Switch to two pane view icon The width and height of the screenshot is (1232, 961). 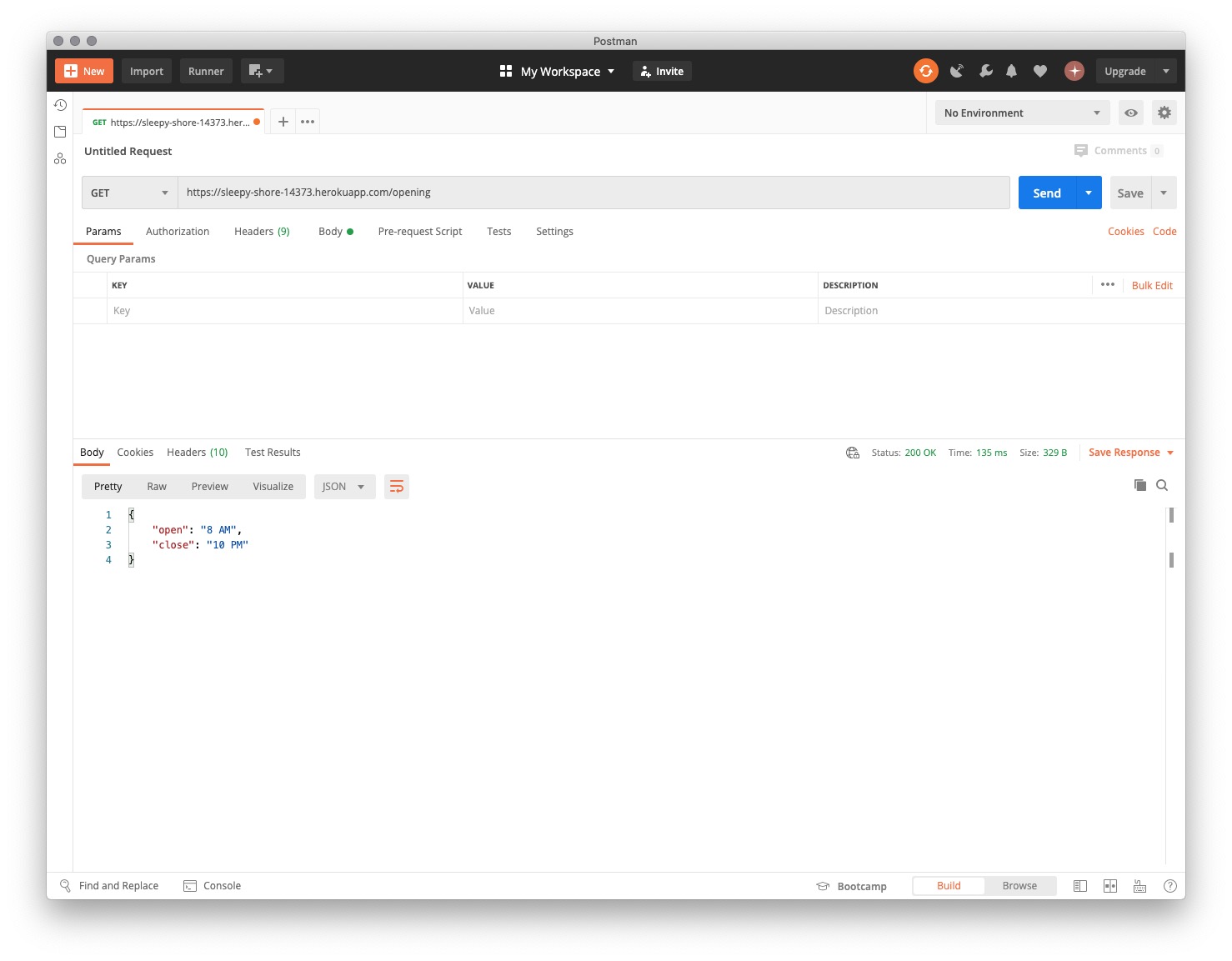pos(1109,886)
